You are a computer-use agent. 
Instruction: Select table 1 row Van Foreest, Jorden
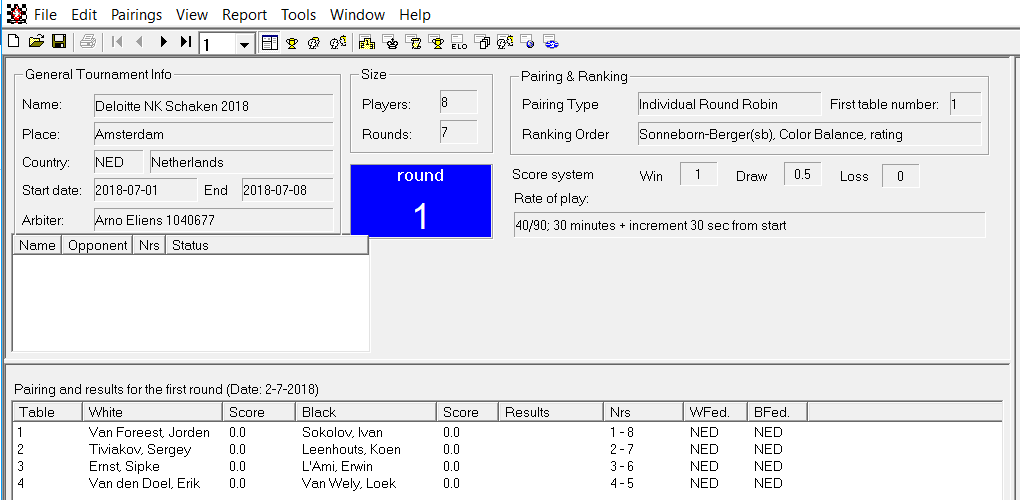click(149, 432)
